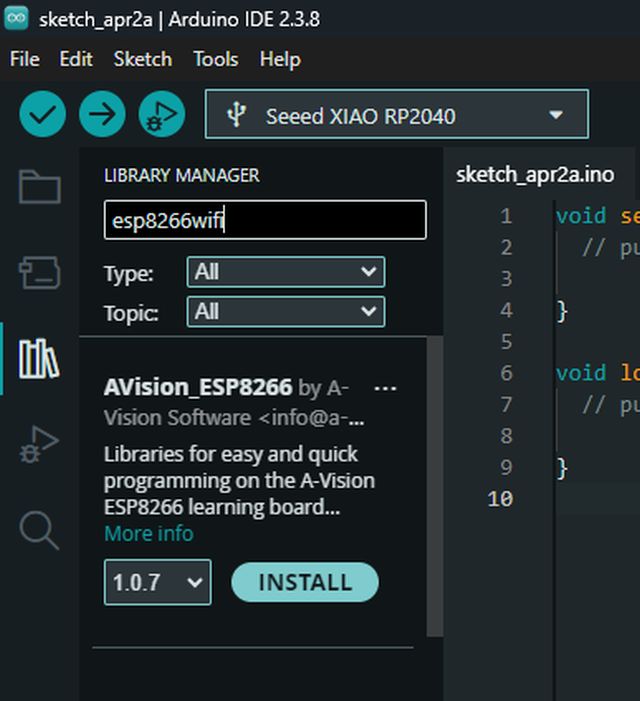Expand the Topic filter dropdown

pos(286,311)
